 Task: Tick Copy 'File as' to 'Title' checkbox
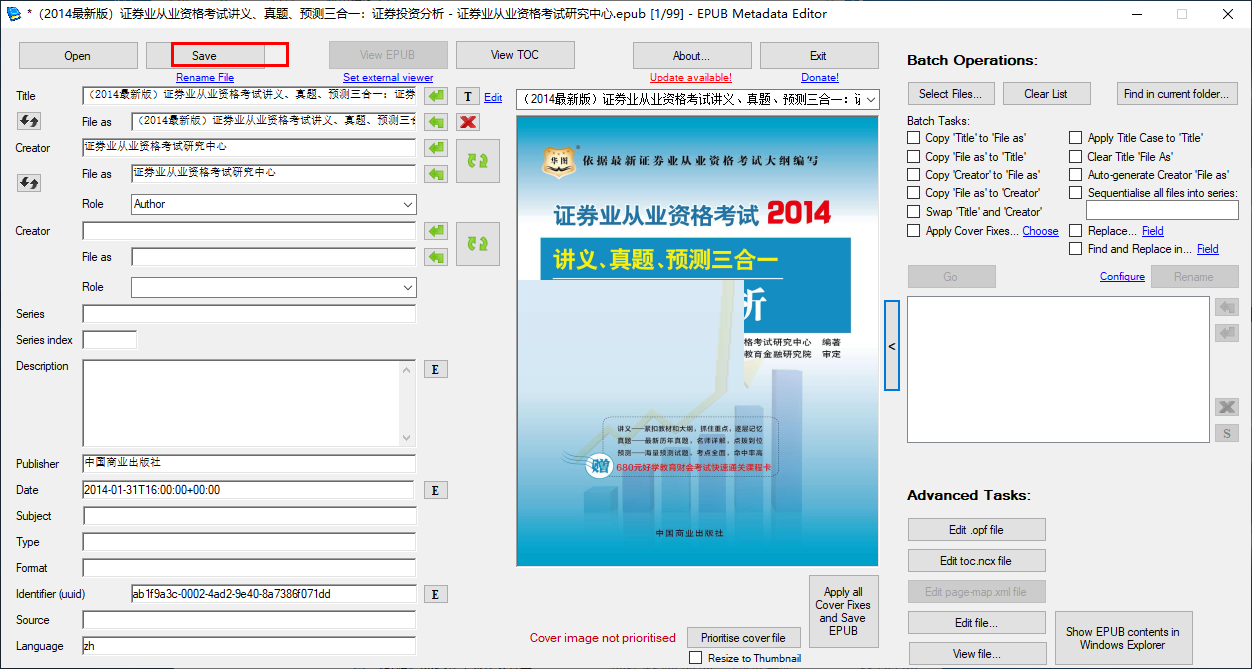(x=913, y=157)
